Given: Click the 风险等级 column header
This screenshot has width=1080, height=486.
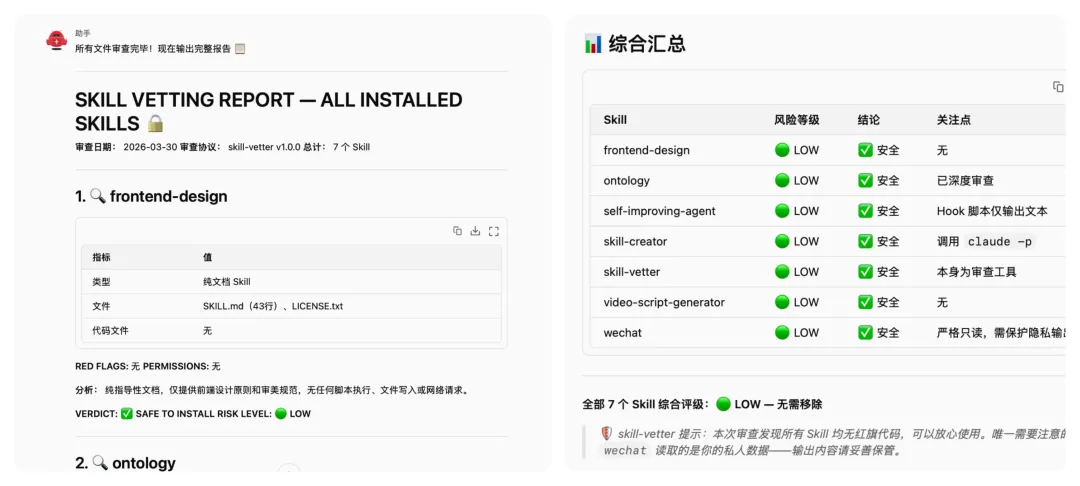Looking at the screenshot, I should [x=796, y=120].
